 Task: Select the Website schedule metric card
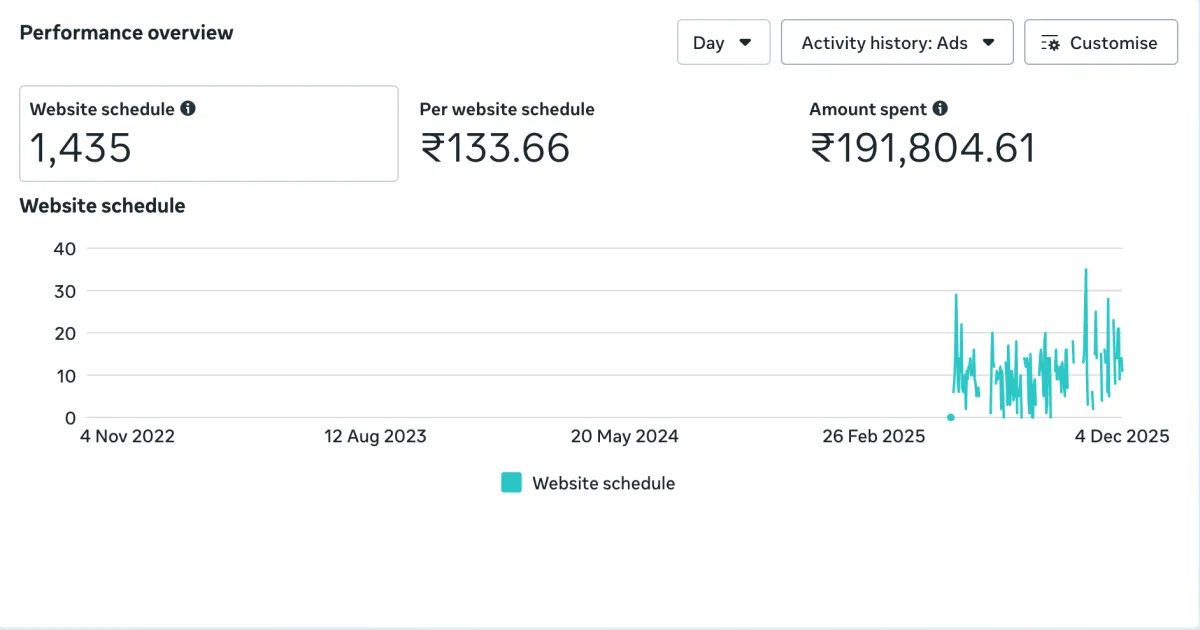[x=209, y=134]
